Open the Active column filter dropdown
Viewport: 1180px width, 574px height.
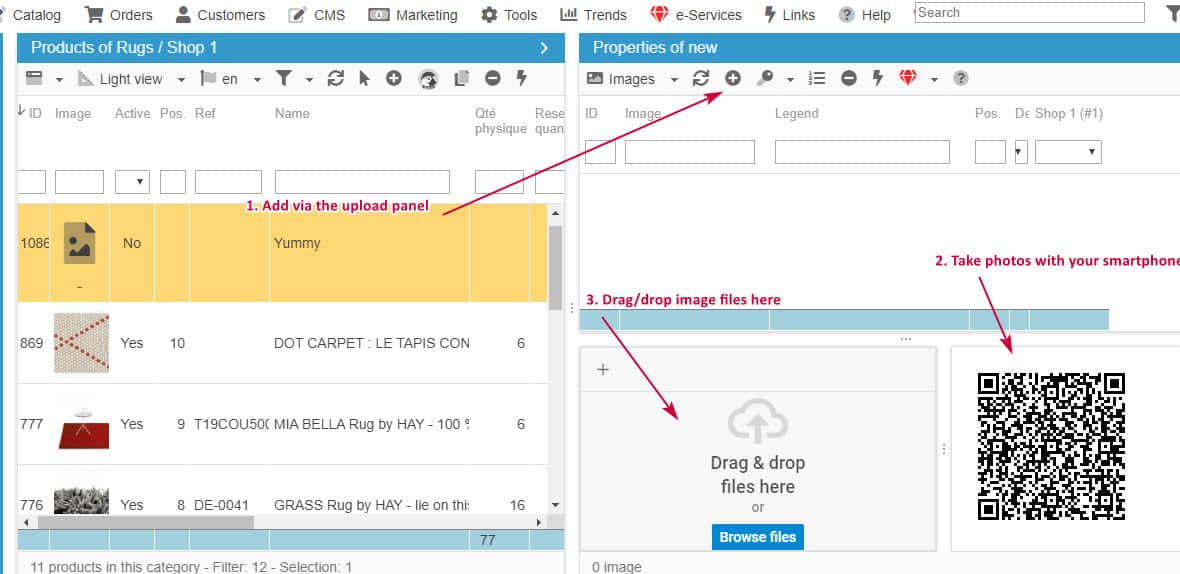132,182
